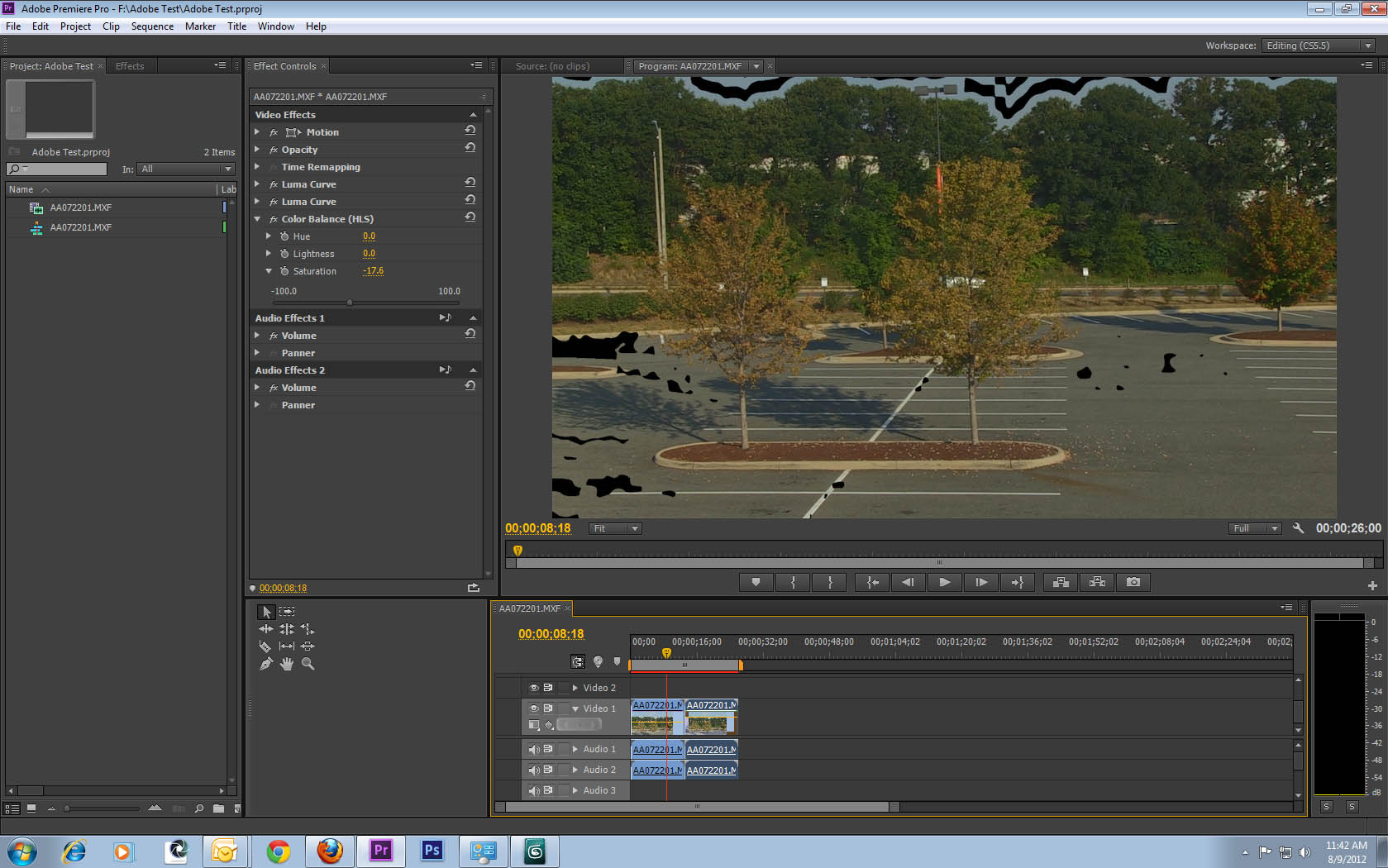Viewport: 1388px width, 868px height.
Task: Select the Track Select tool
Action: click(x=287, y=612)
